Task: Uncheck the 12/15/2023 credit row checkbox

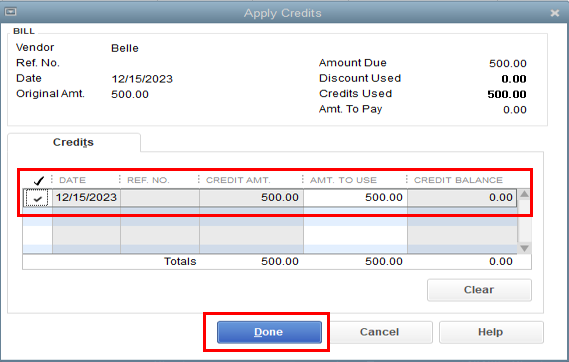Action: pyautogui.click(x=37, y=198)
